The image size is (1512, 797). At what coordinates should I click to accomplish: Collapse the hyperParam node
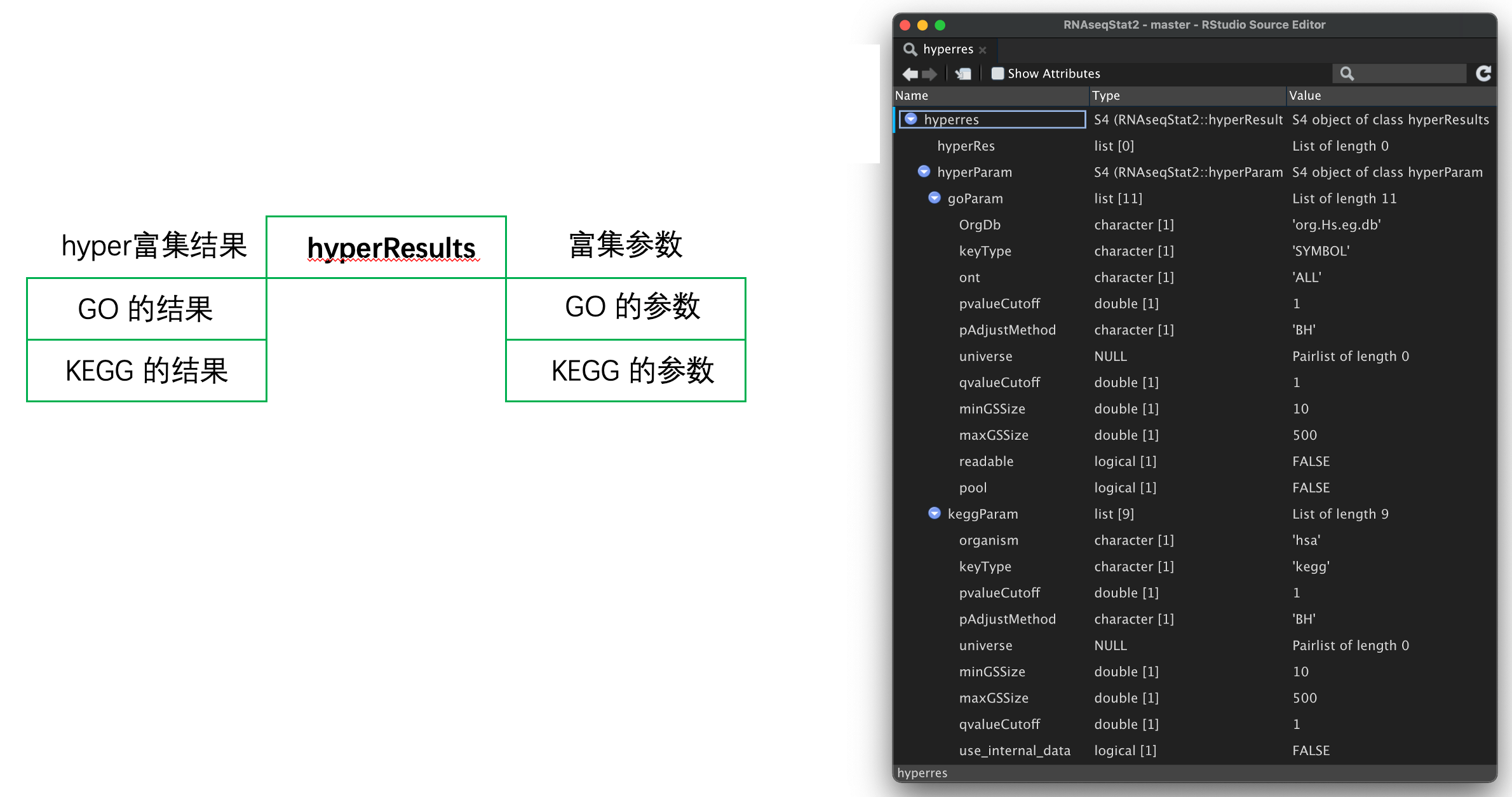[x=924, y=172]
